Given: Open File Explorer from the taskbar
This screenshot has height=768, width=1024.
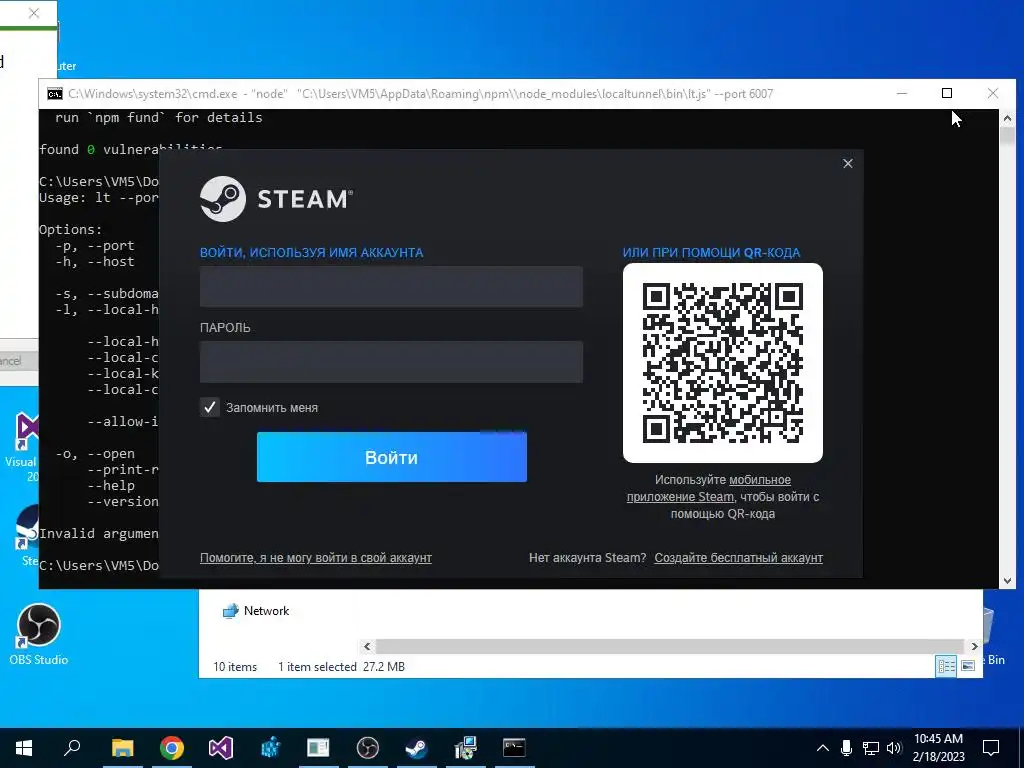Looking at the screenshot, I should (122, 748).
